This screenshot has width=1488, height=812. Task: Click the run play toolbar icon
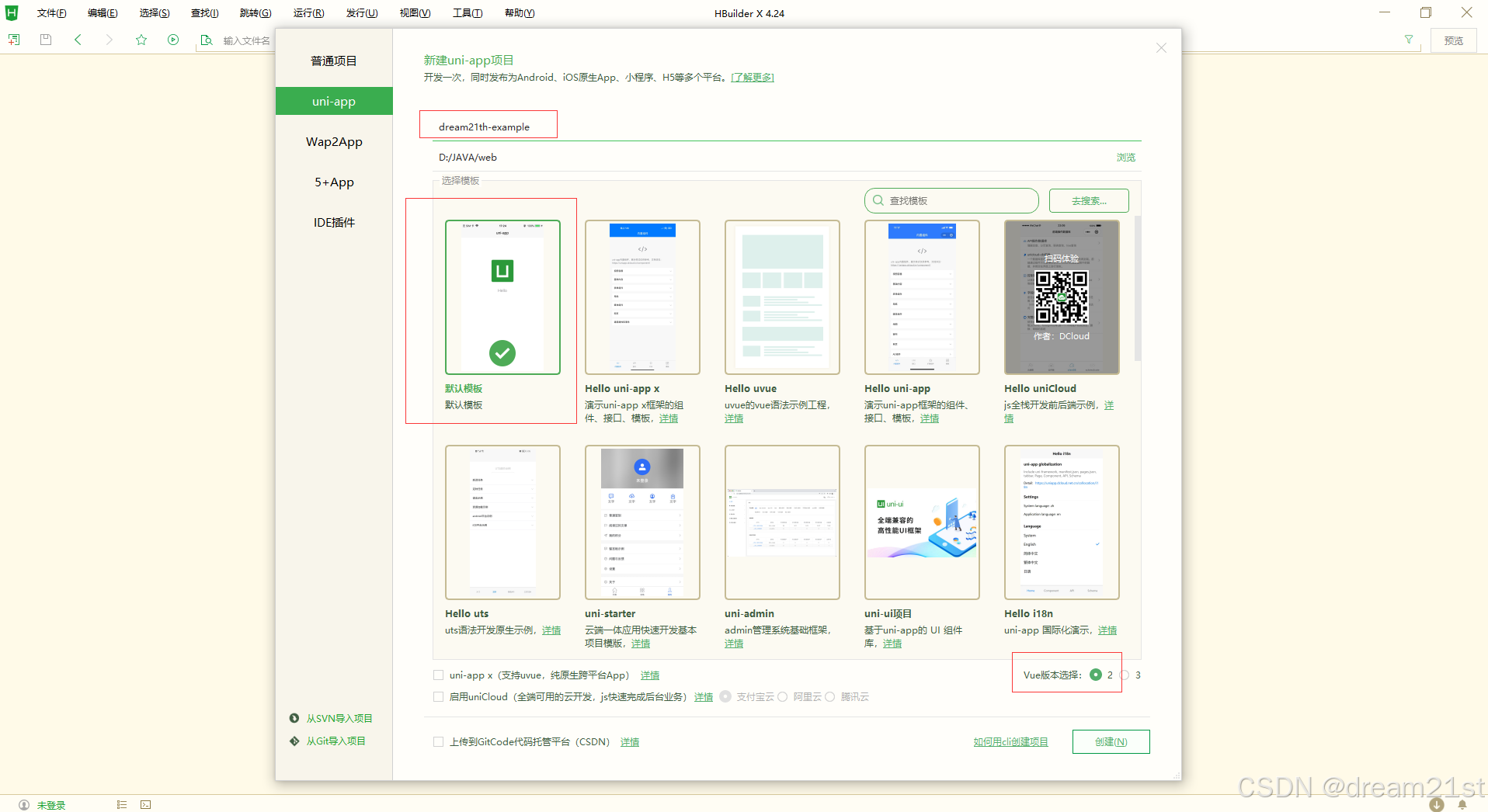(173, 40)
